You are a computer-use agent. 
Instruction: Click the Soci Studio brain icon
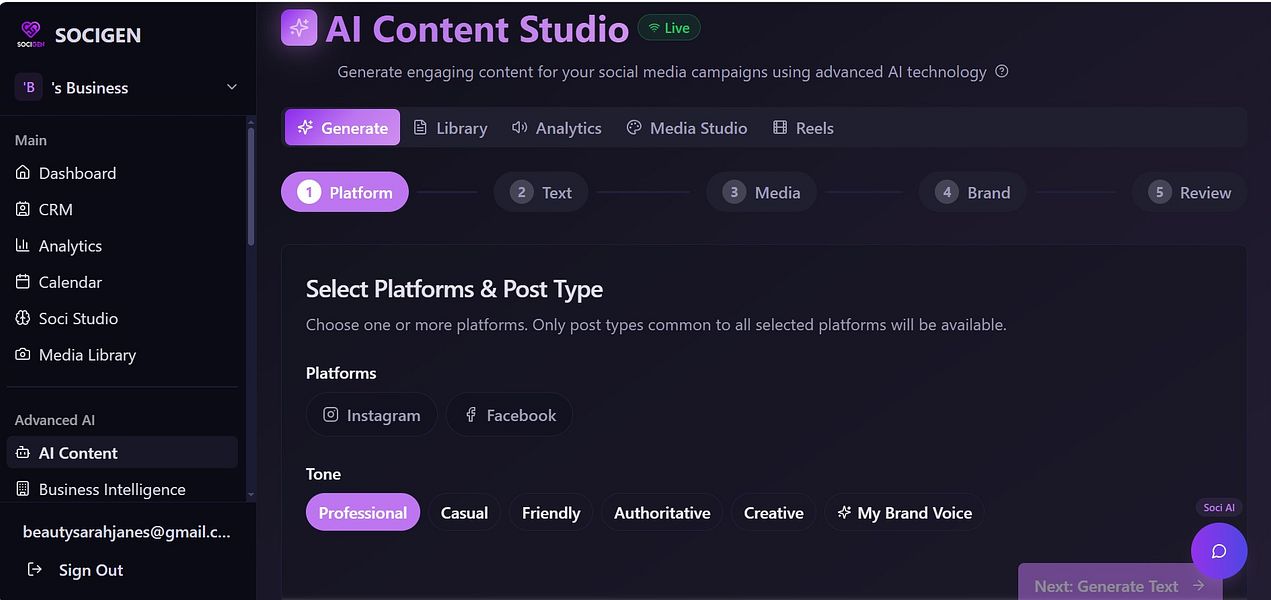23,318
